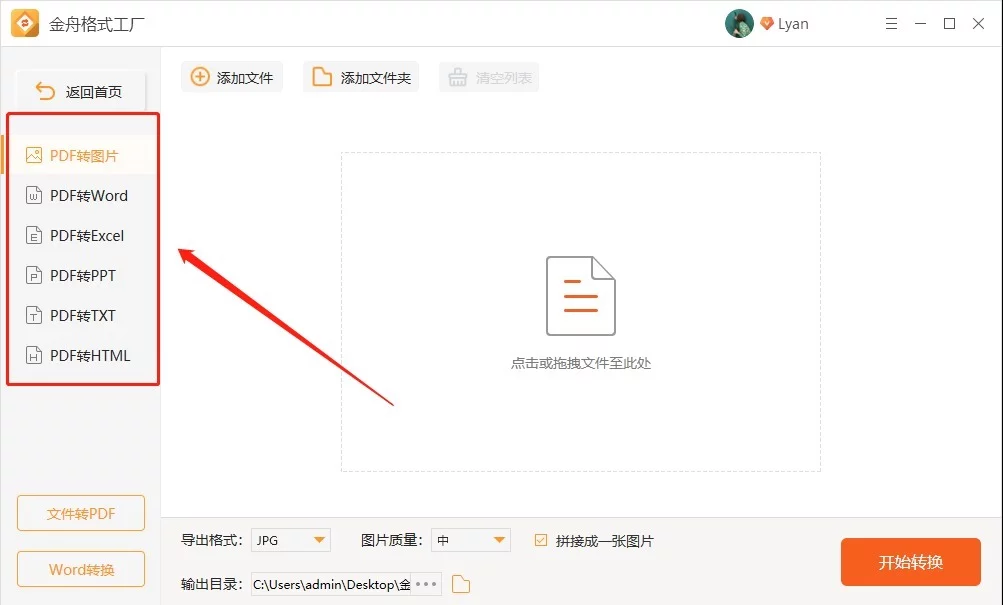The width and height of the screenshot is (1003, 605).
Task: Close the 金舟格式工厂 window
Action: (978, 24)
